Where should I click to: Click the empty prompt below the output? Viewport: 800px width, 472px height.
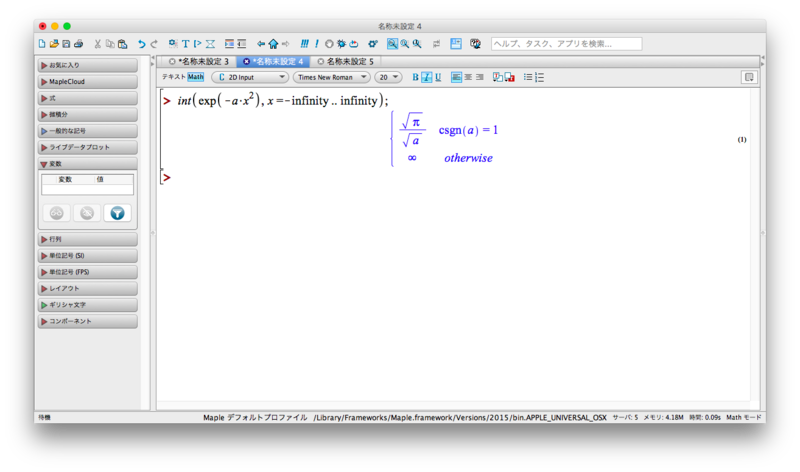167,178
